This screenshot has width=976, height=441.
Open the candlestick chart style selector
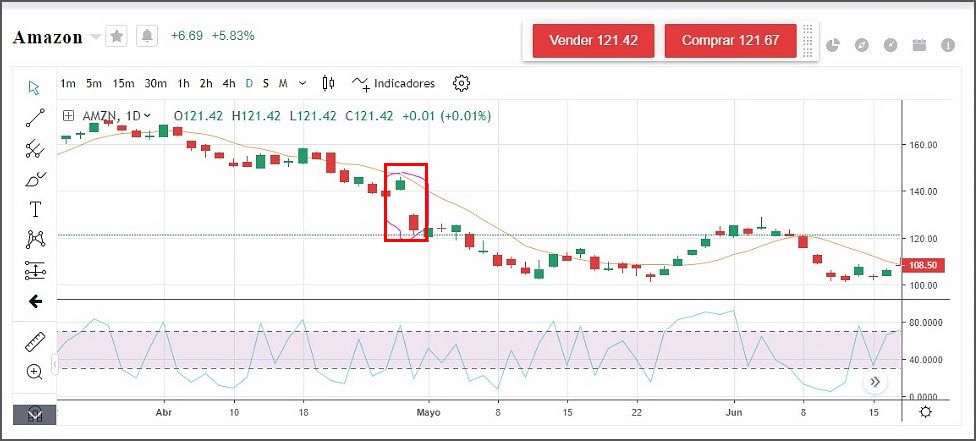point(329,83)
